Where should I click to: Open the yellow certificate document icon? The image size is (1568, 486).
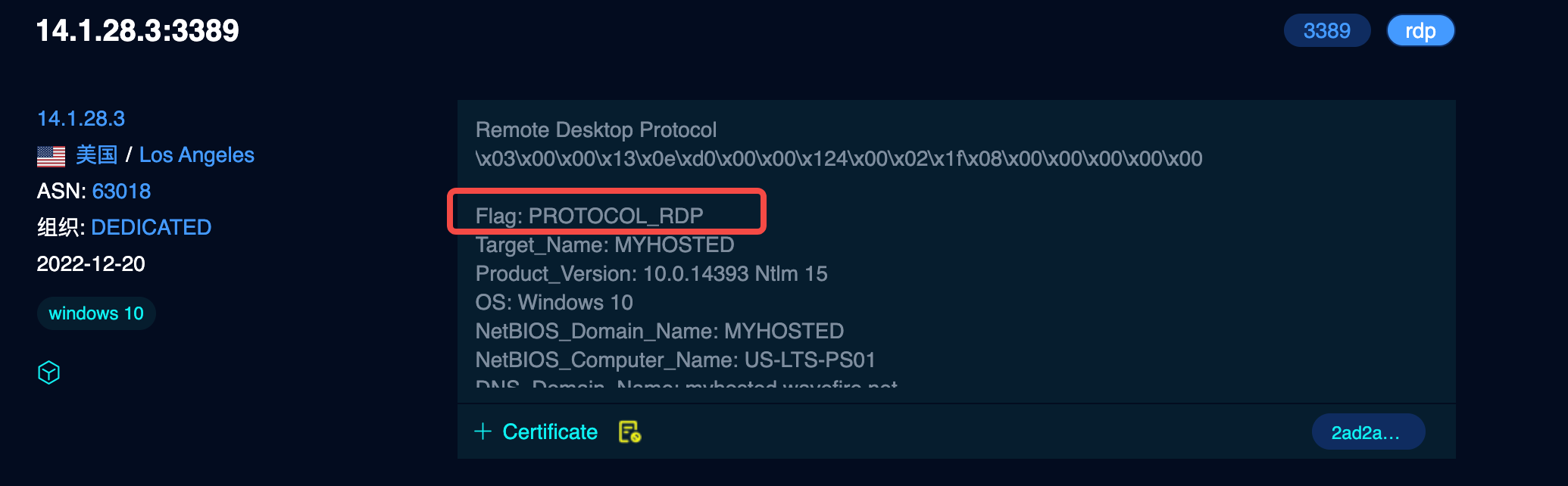pos(629,431)
